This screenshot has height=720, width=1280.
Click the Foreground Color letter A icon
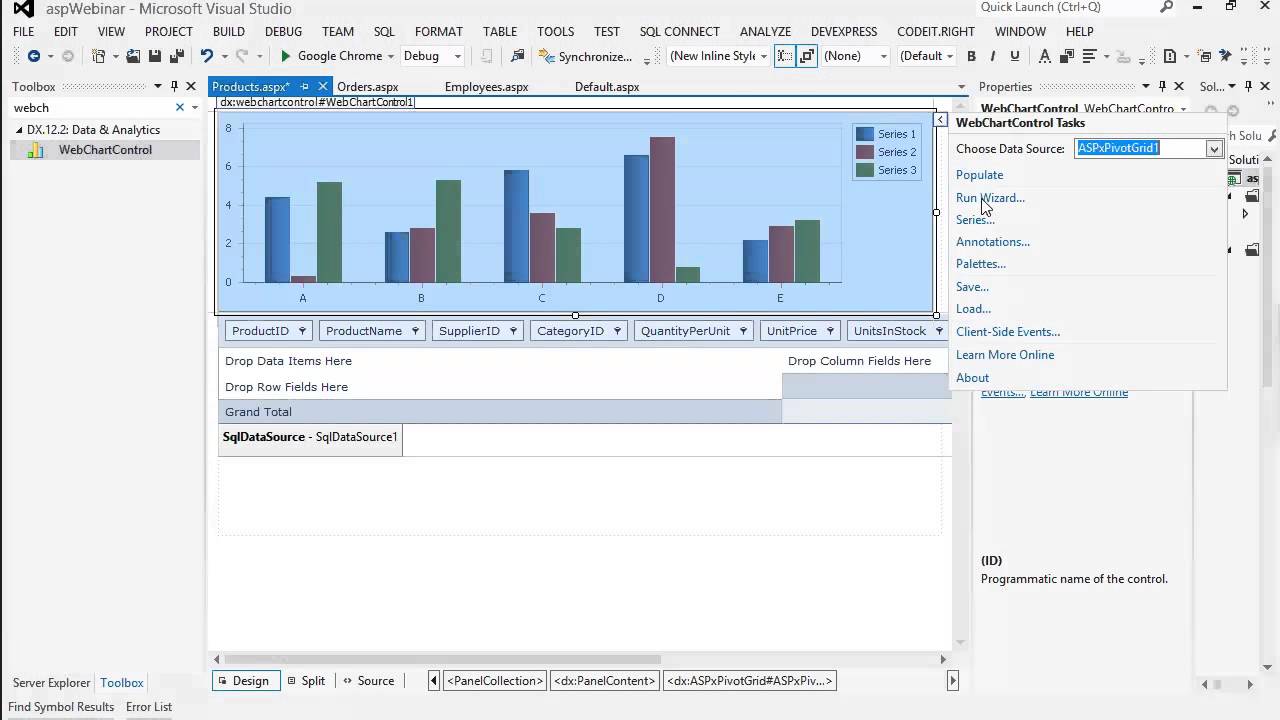[1044, 56]
